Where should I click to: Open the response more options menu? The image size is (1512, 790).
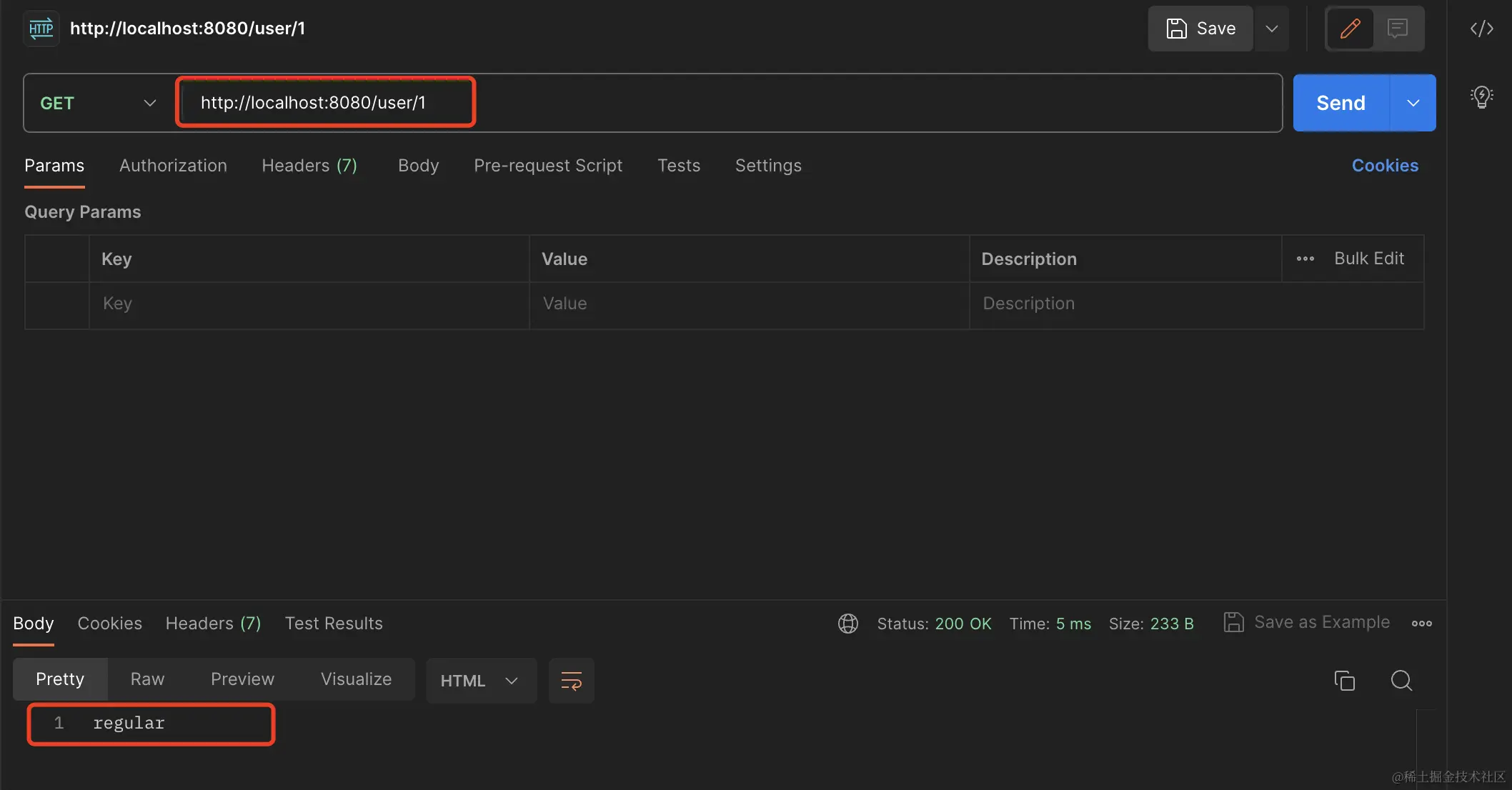click(1421, 624)
